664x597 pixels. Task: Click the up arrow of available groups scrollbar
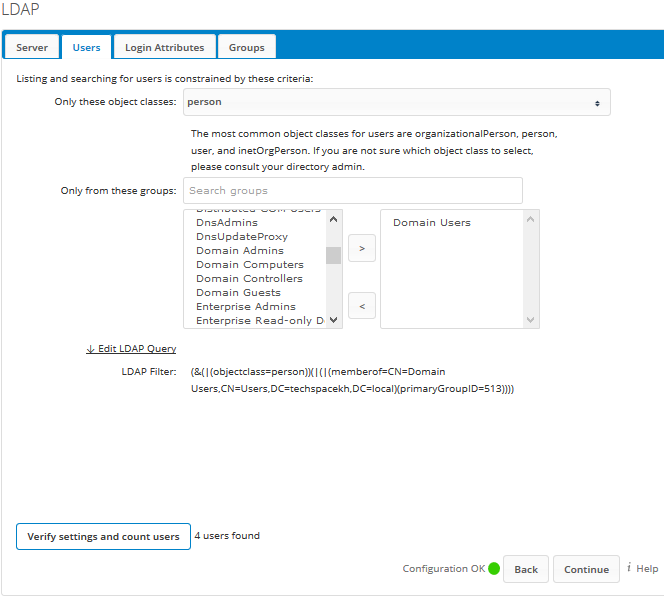(x=333, y=219)
